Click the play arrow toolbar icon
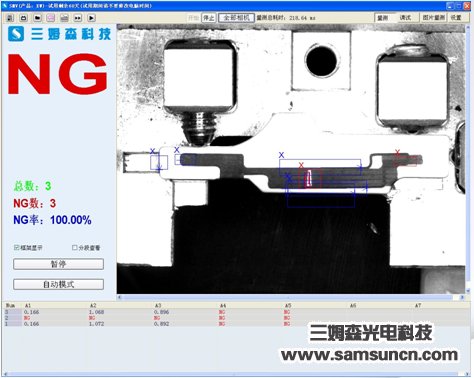This screenshot has height=378, width=474. 91,18
